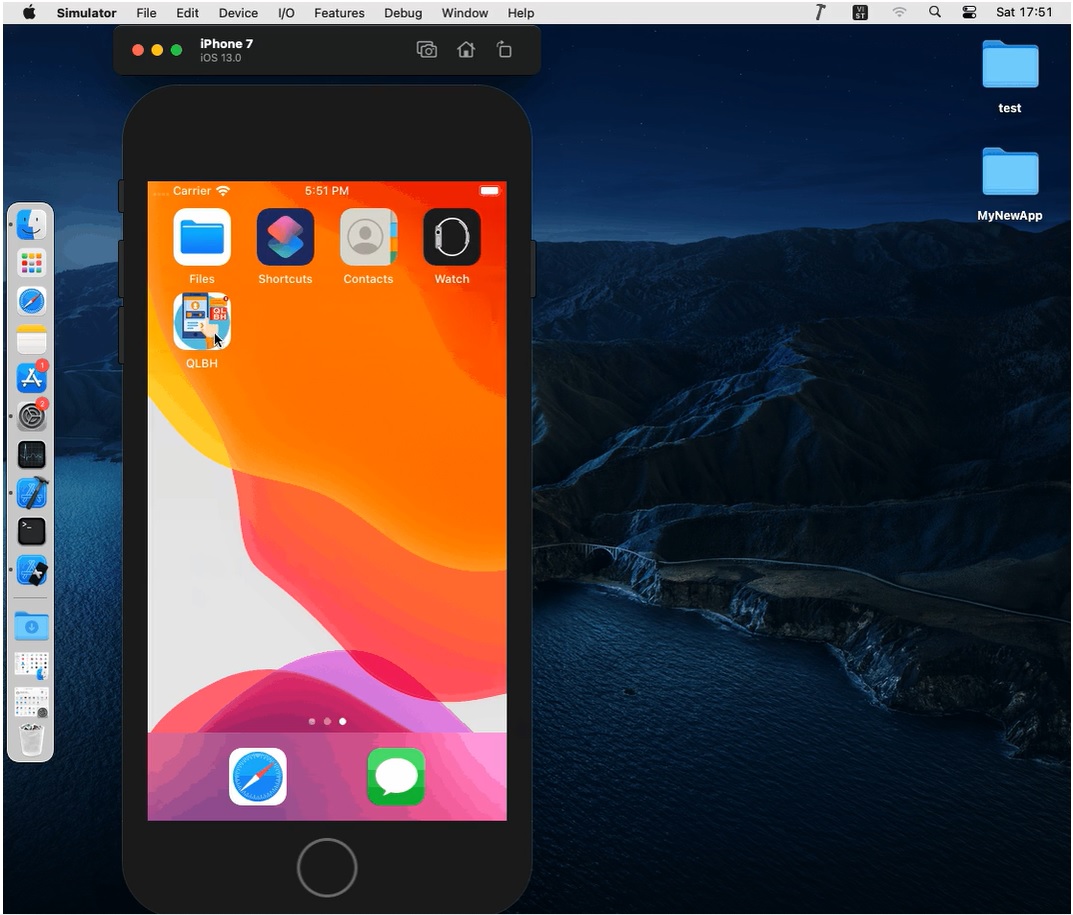Tap the home screen page indicator dots
The width and height of the screenshot is (1073, 915).
pos(327,721)
